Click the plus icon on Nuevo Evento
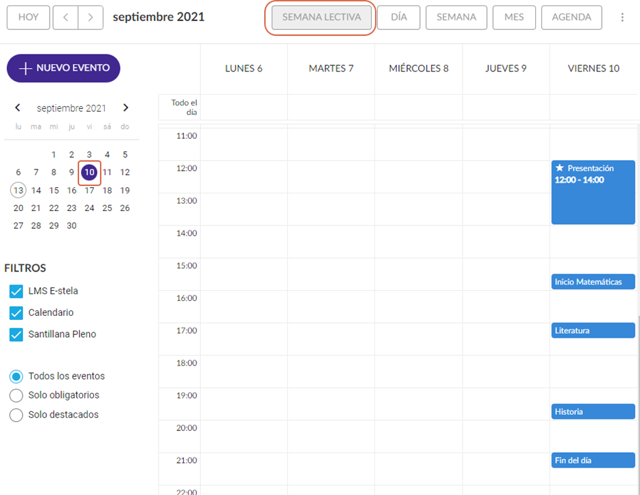This screenshot has height=495, width=640. 25,69
